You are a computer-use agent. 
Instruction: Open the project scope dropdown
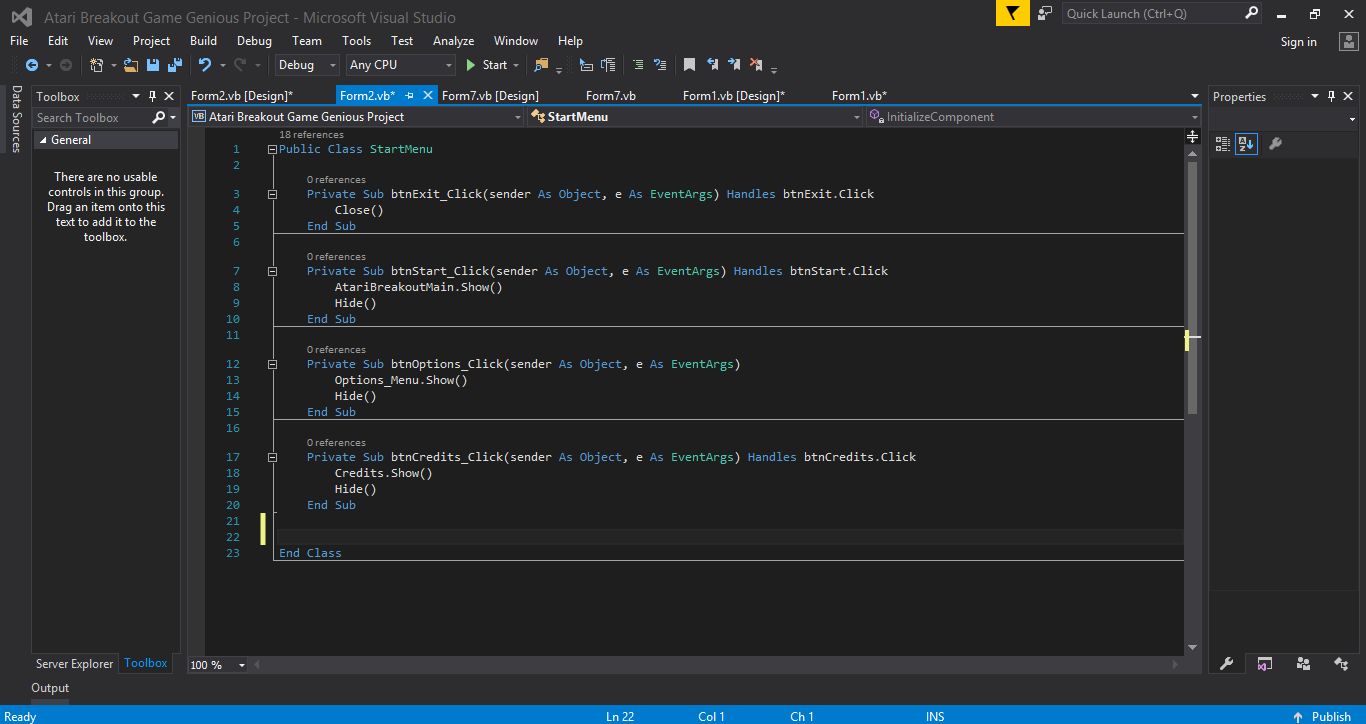click(x=356, y=117)
